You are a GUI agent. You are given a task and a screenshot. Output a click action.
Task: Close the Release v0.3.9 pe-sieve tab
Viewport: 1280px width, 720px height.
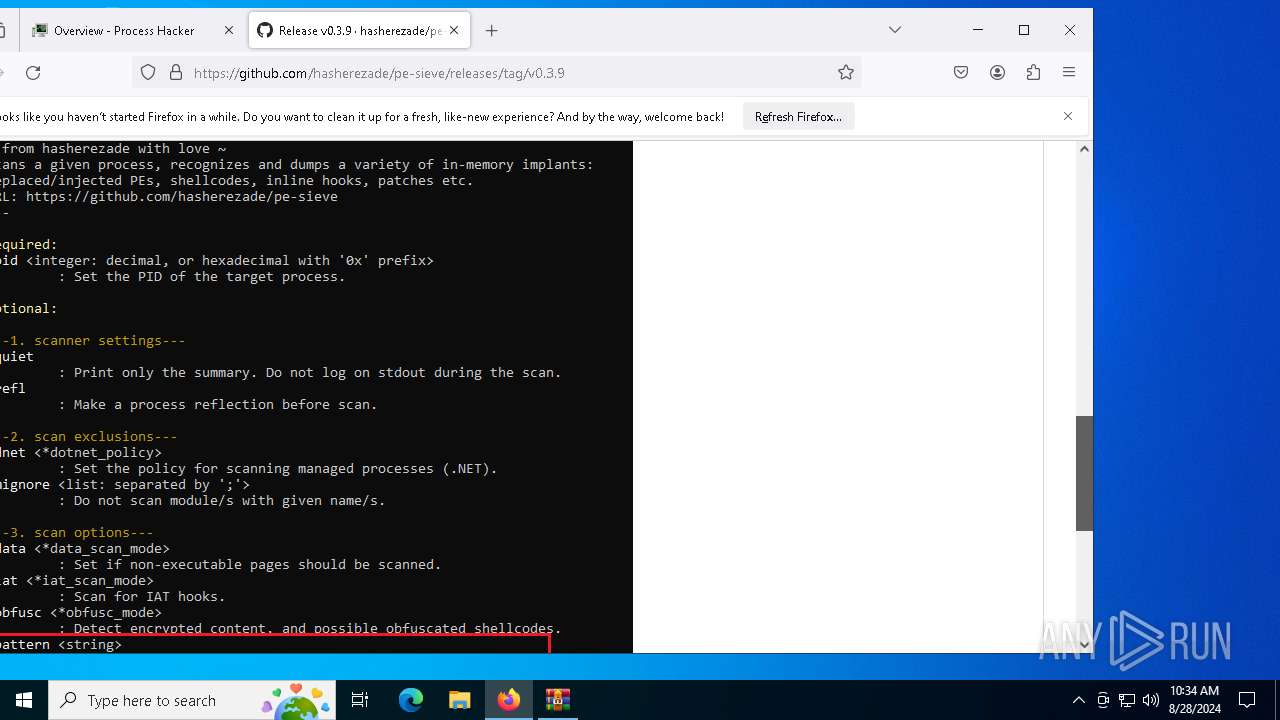point(454,30)
